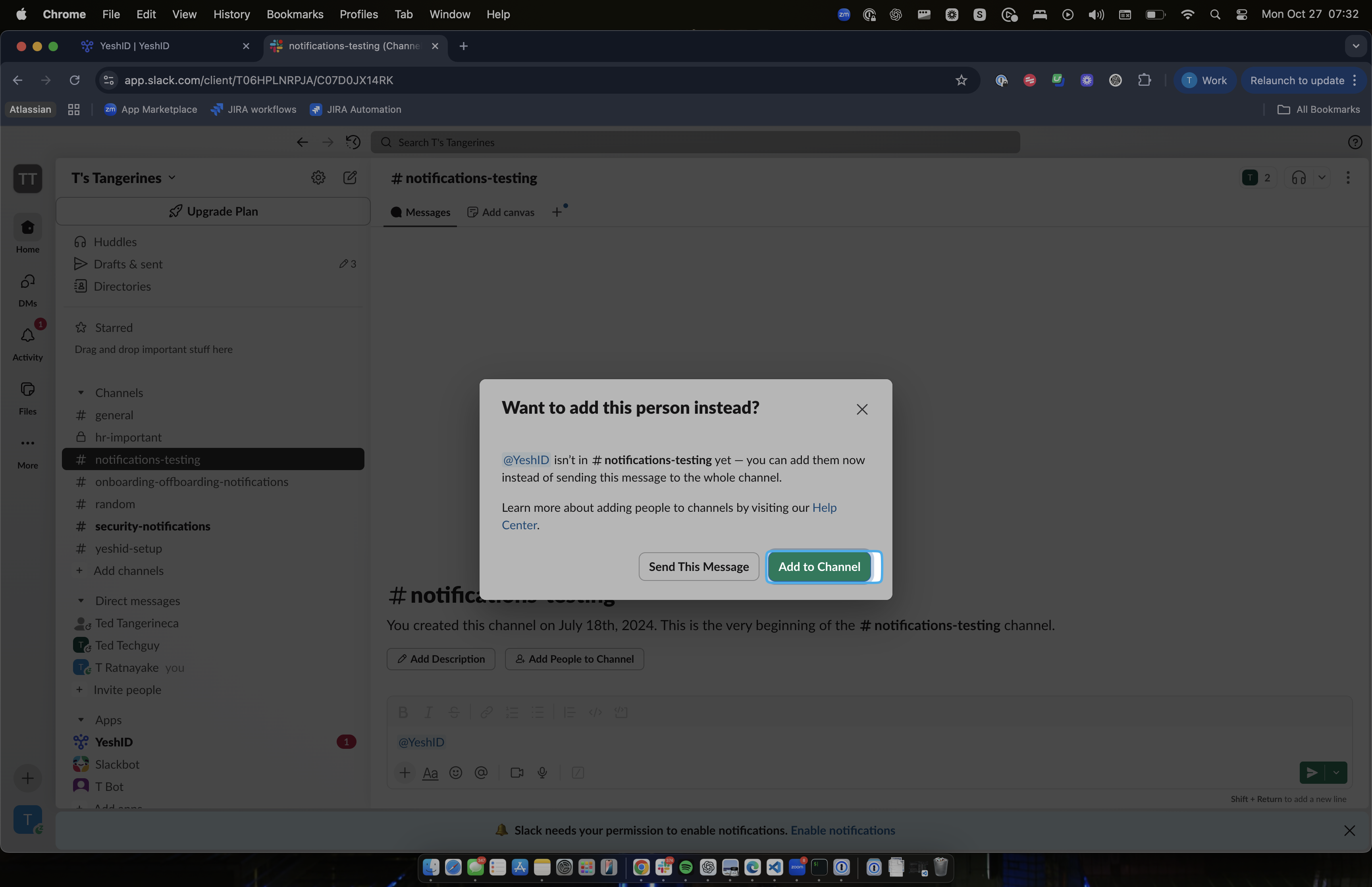Toggle italic formatting in composer
Screen dimensions: 1372x887
(428, 712)
